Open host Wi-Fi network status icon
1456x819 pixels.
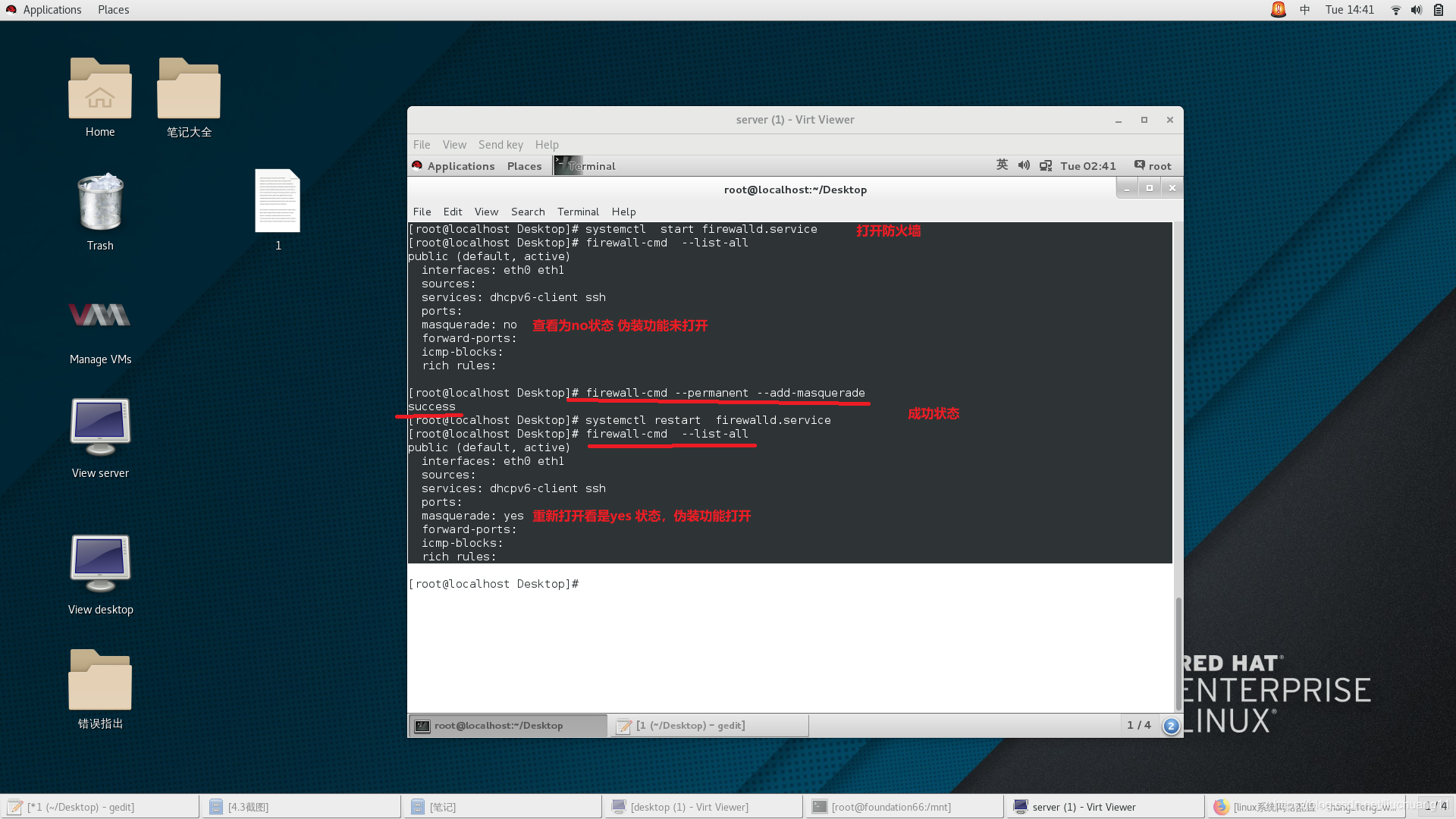1395,10
